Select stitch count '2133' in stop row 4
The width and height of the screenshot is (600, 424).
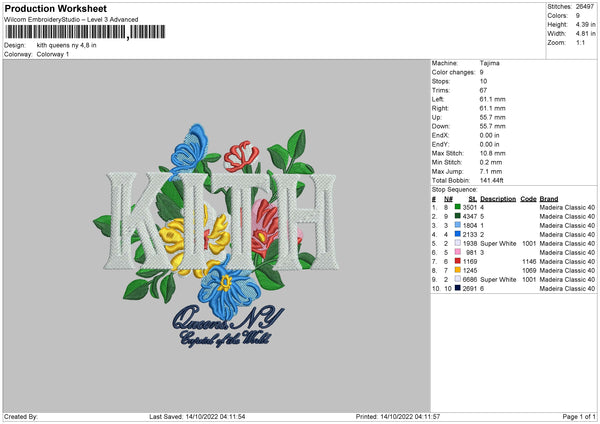coord(470,235)
